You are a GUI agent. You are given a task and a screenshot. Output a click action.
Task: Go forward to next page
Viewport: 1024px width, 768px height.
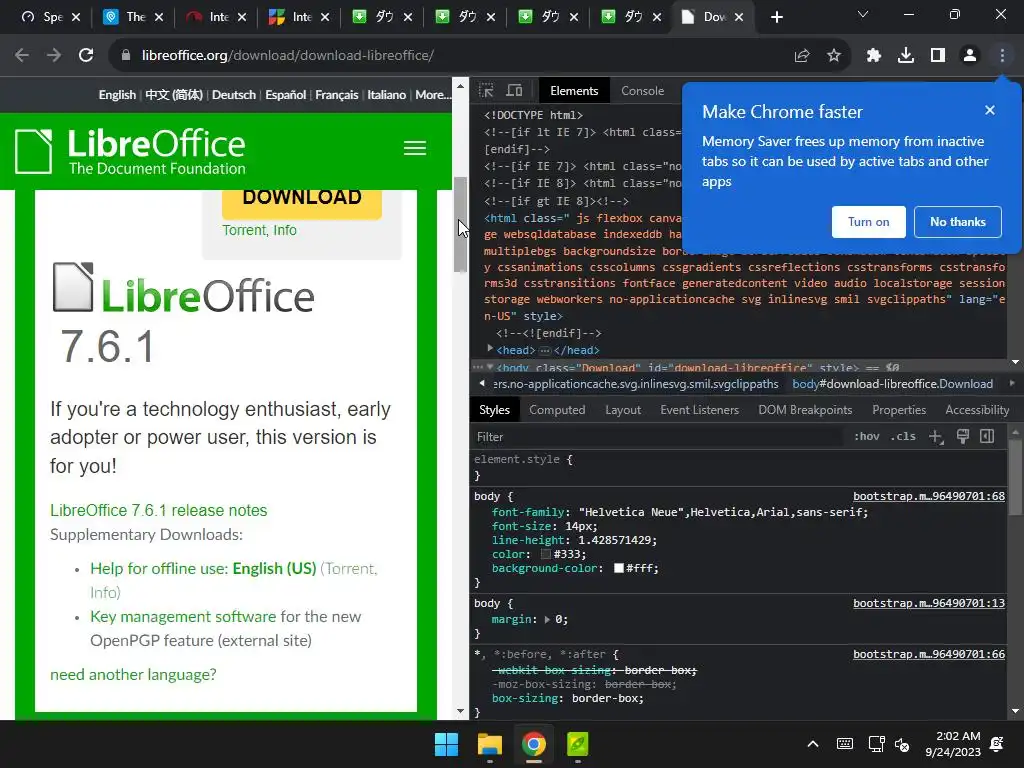click(x=54, y=56)
